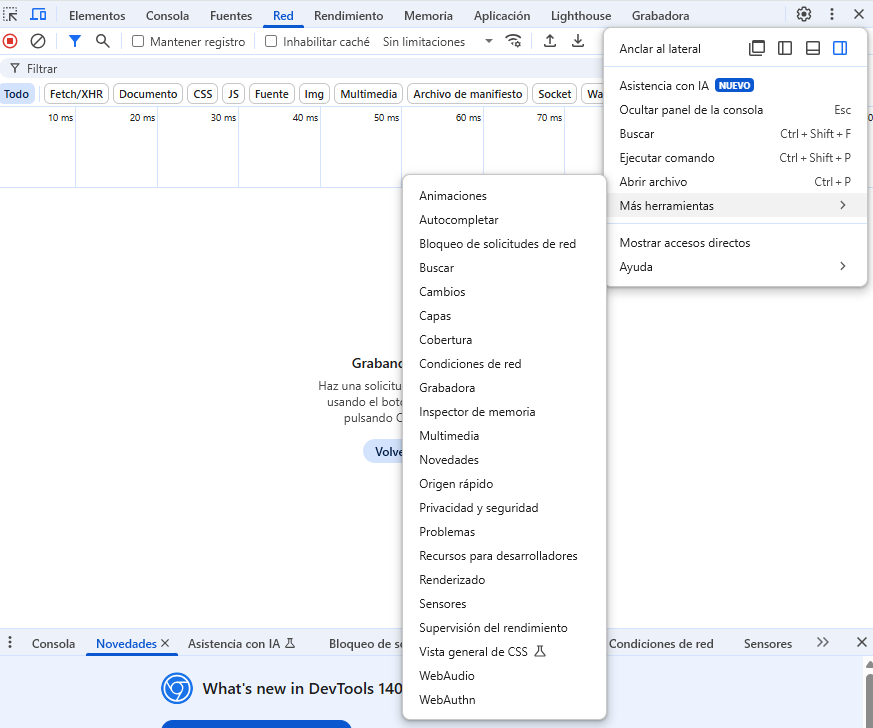
Task: Choose Renderizado in Más herramientas list
Action: pos(452,580)
